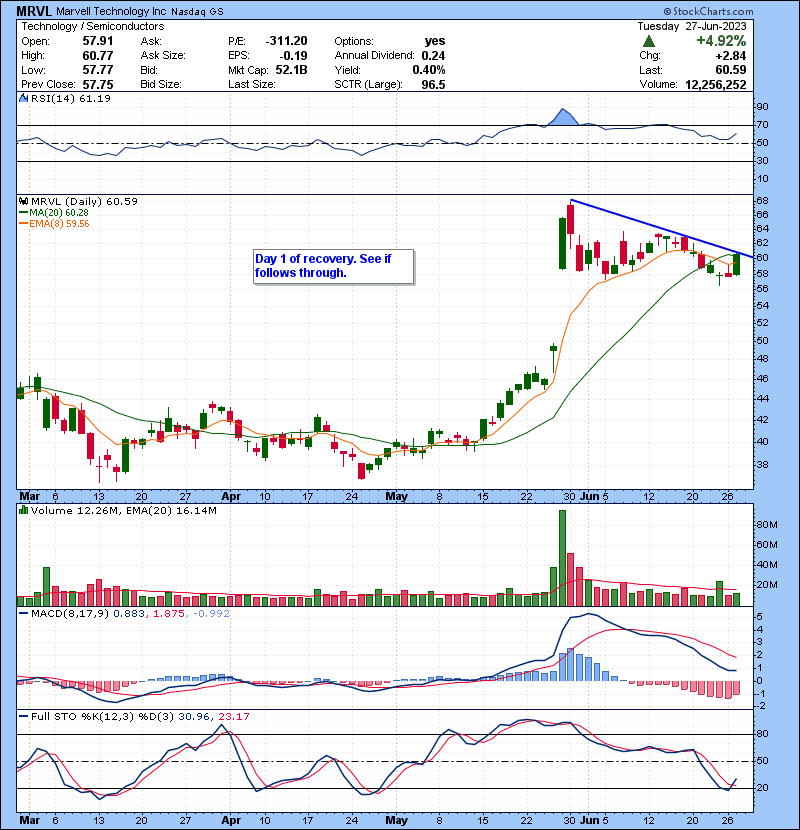This screenshot has height=830, width=800.
Task: Click the MA(20) 60.28 legend entry
Action: [x=59, y=213]
